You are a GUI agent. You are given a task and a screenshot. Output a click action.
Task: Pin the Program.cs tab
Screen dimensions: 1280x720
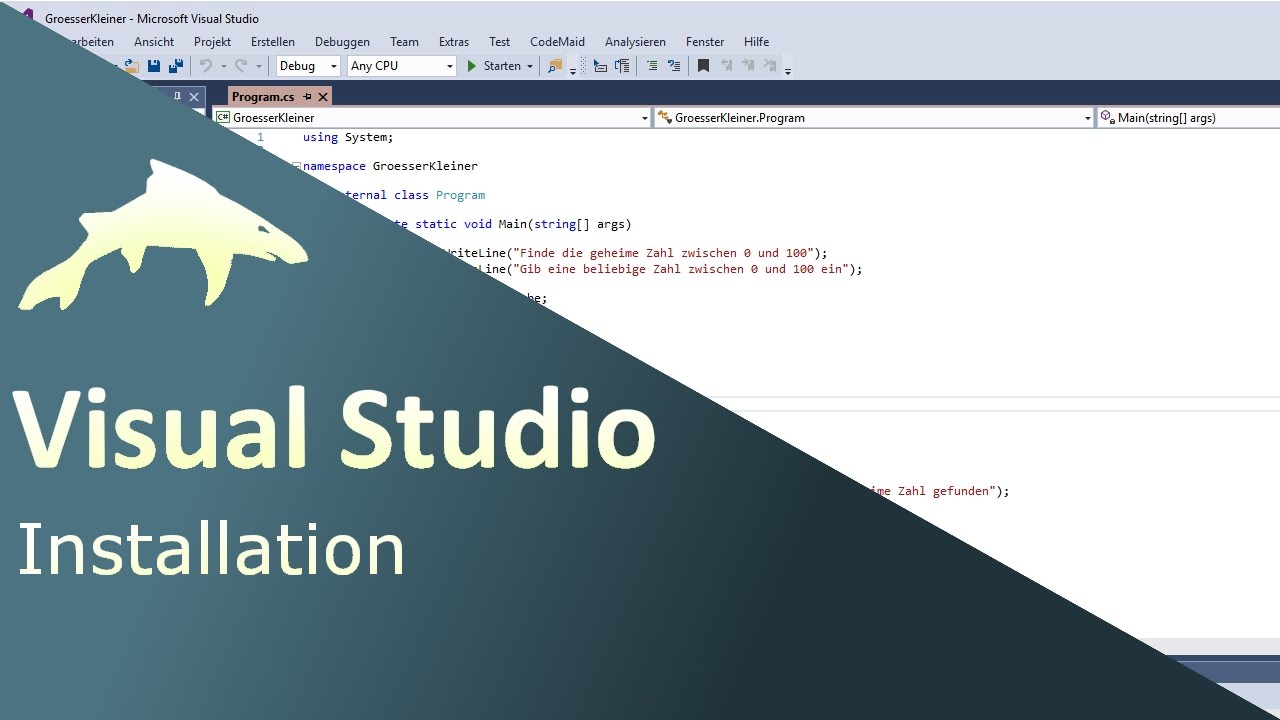[308, 96]
